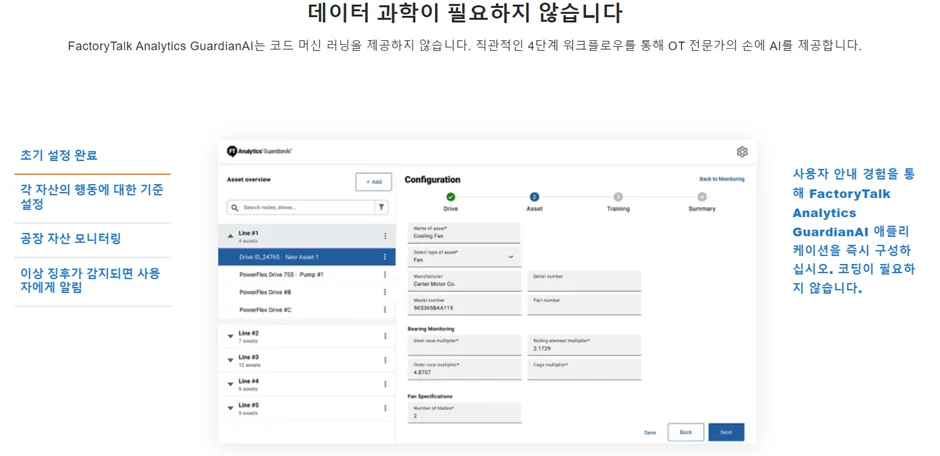This screenshot has width=940, height=456.
Task: Click the Next button
Action: tap(726, 432)
